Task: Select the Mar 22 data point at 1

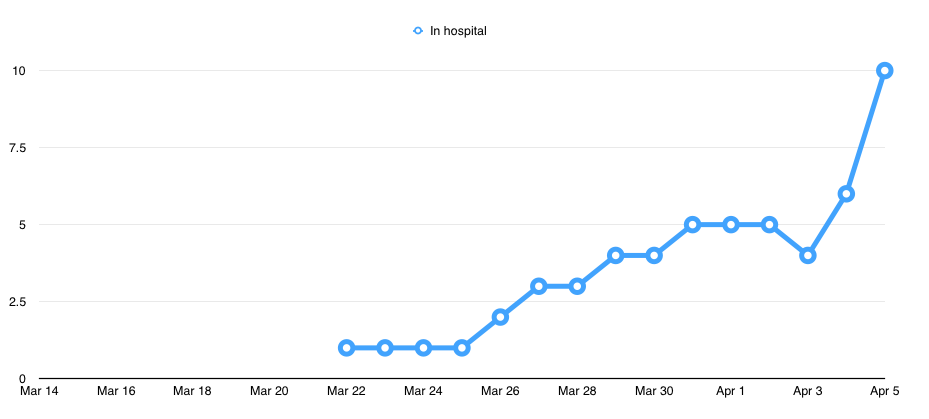Action: click(x=346, y=348)
